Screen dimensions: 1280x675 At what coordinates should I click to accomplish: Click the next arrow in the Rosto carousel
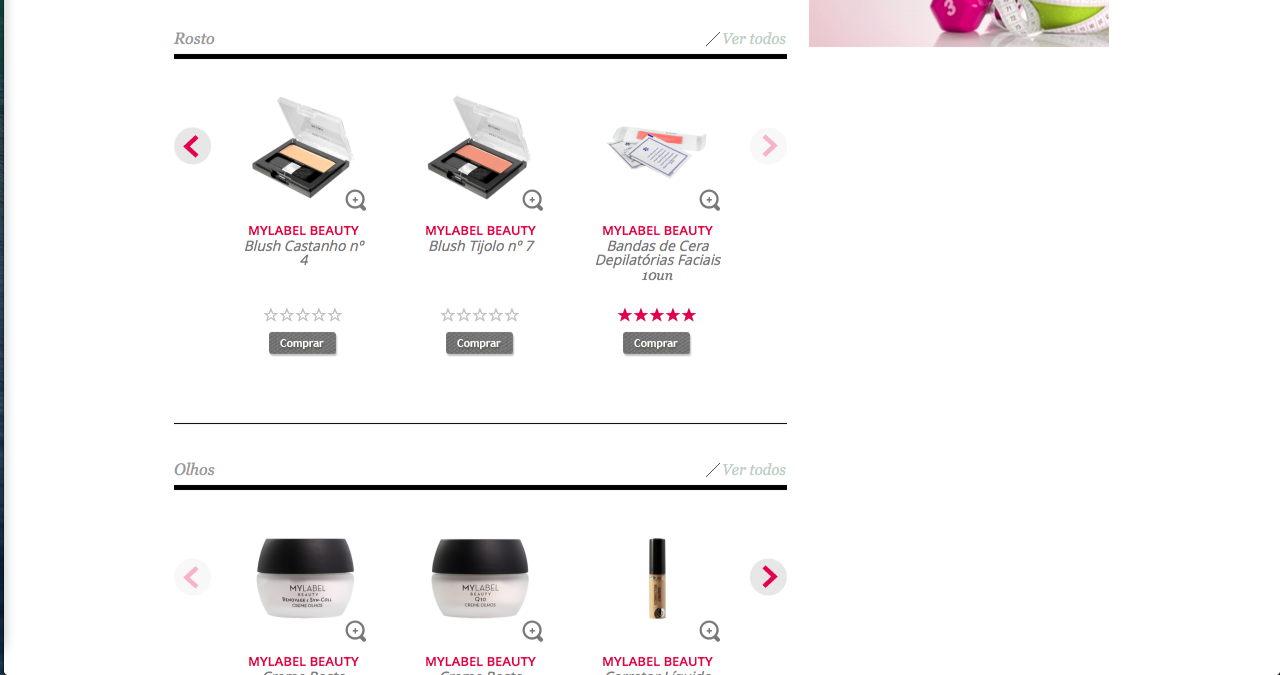[x=768, y=146]
